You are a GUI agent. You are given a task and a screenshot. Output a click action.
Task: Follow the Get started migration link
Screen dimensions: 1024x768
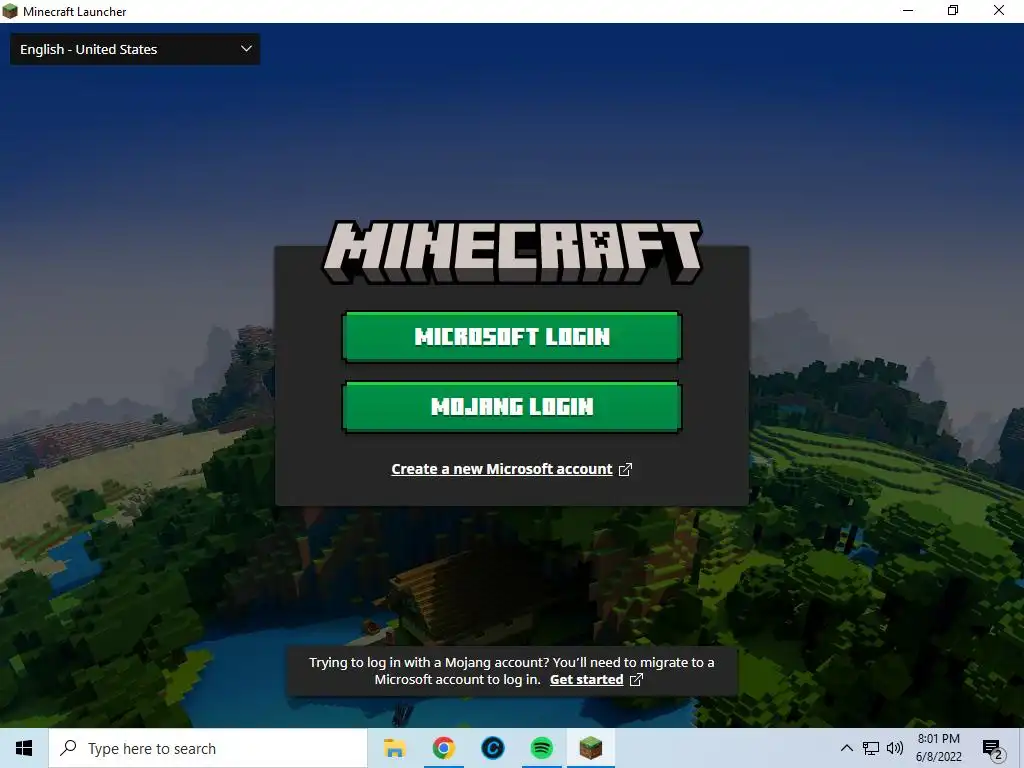click(586, 679)
